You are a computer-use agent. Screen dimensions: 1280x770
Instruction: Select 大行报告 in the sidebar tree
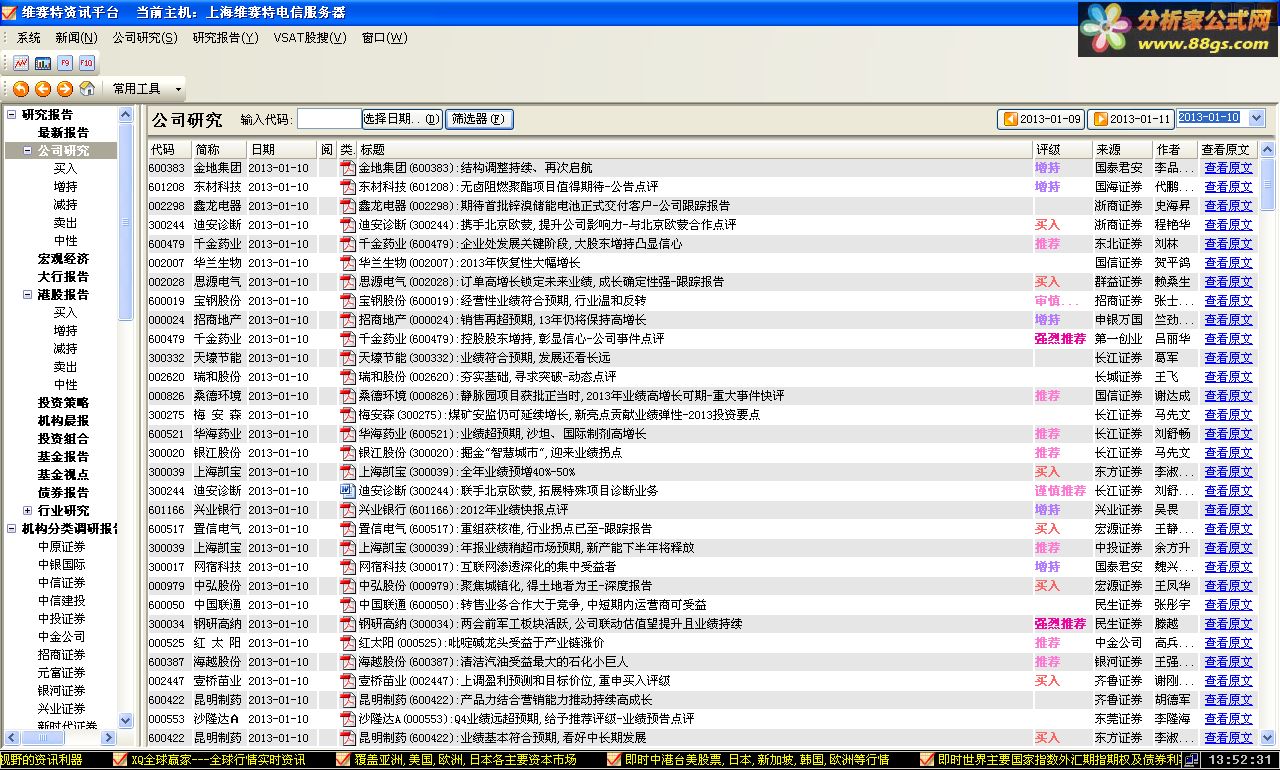[x=63, y=277]
